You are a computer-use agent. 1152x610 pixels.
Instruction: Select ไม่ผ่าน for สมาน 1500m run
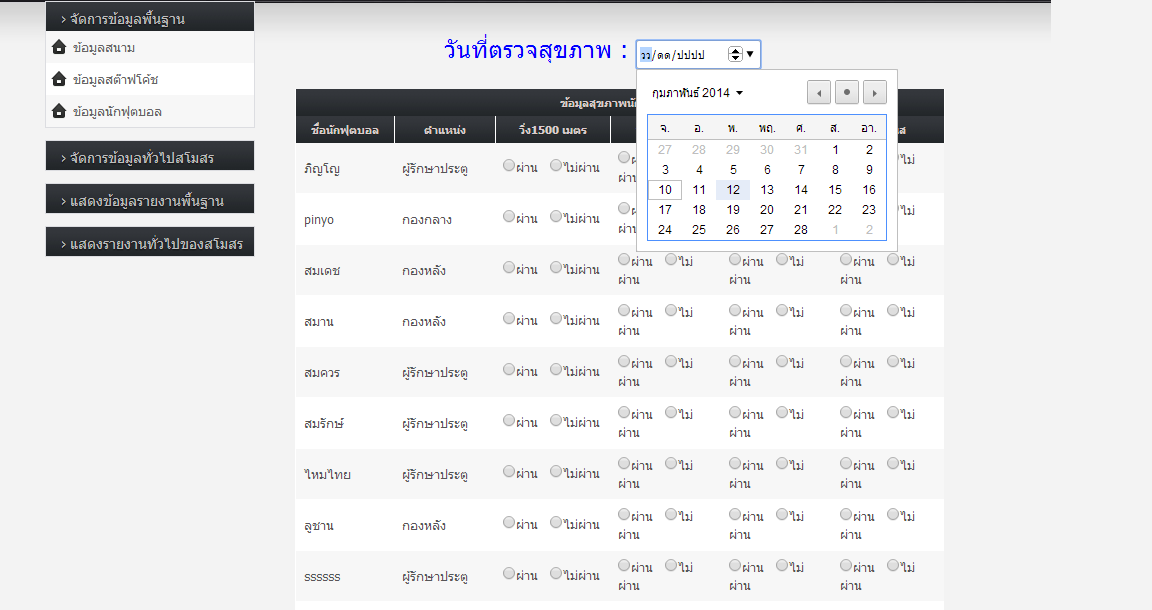[556, 318]
